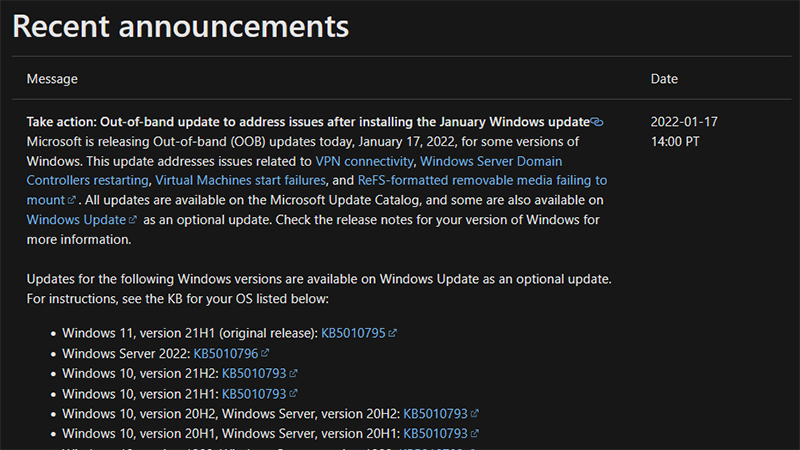Image resolution: width=800 pixels, height=450 pixels.
Task: Open KB5010795 for Windows 11
Action: click(x=353, y=332)
